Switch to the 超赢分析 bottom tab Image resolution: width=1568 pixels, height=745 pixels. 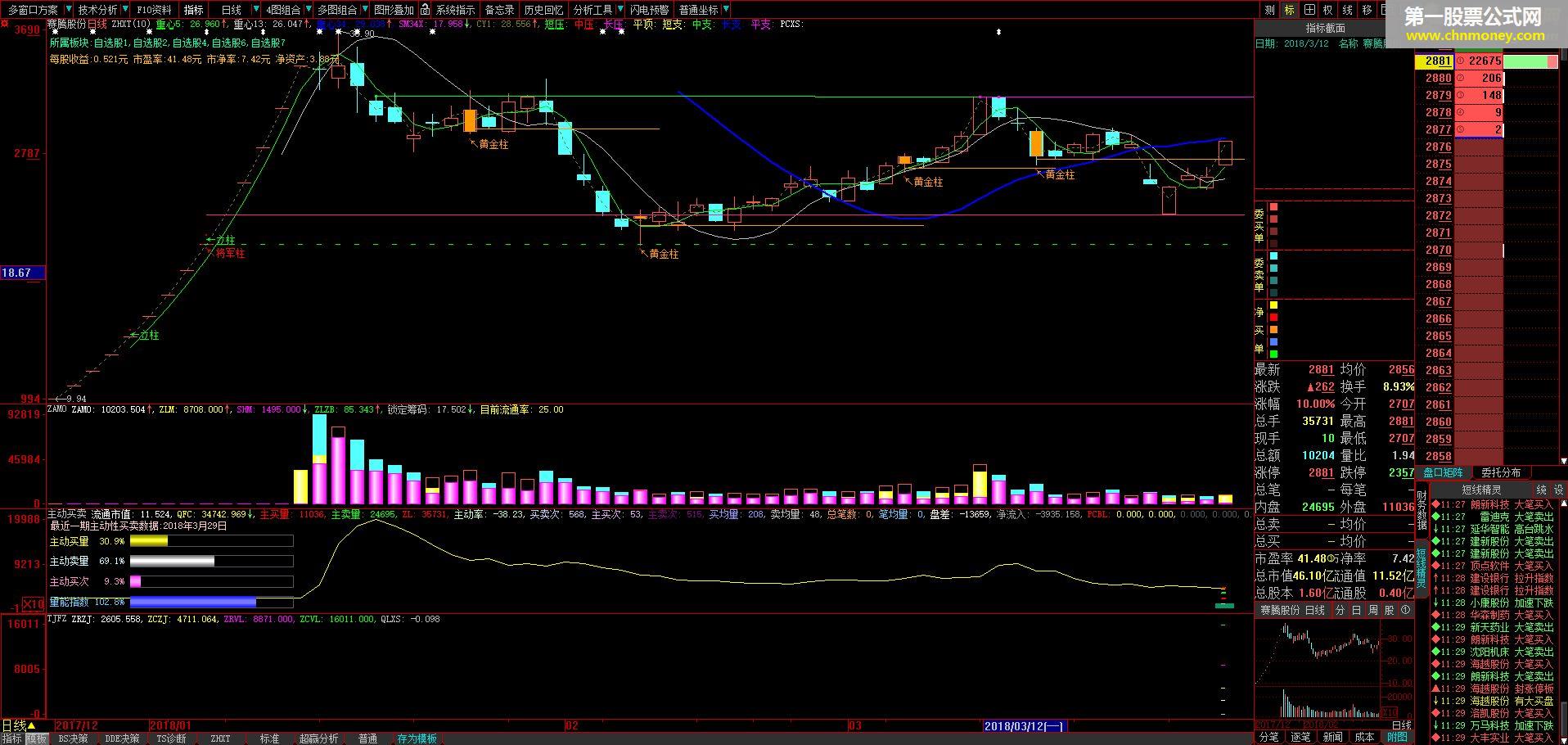pos(318,738)
